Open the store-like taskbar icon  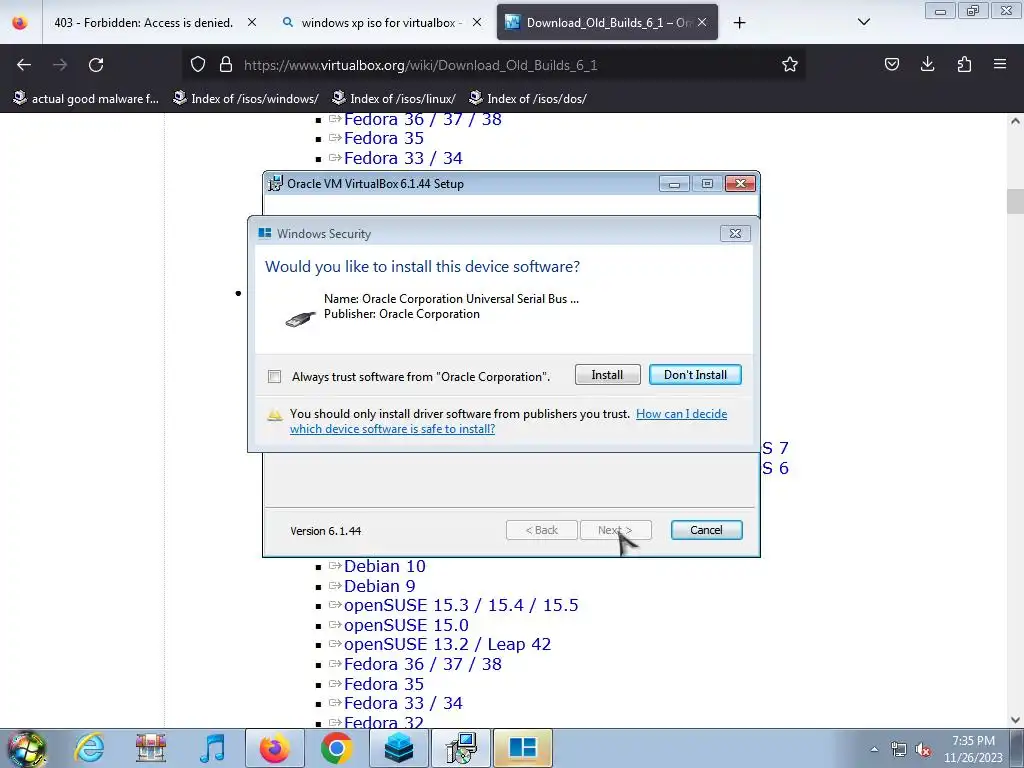151,748
